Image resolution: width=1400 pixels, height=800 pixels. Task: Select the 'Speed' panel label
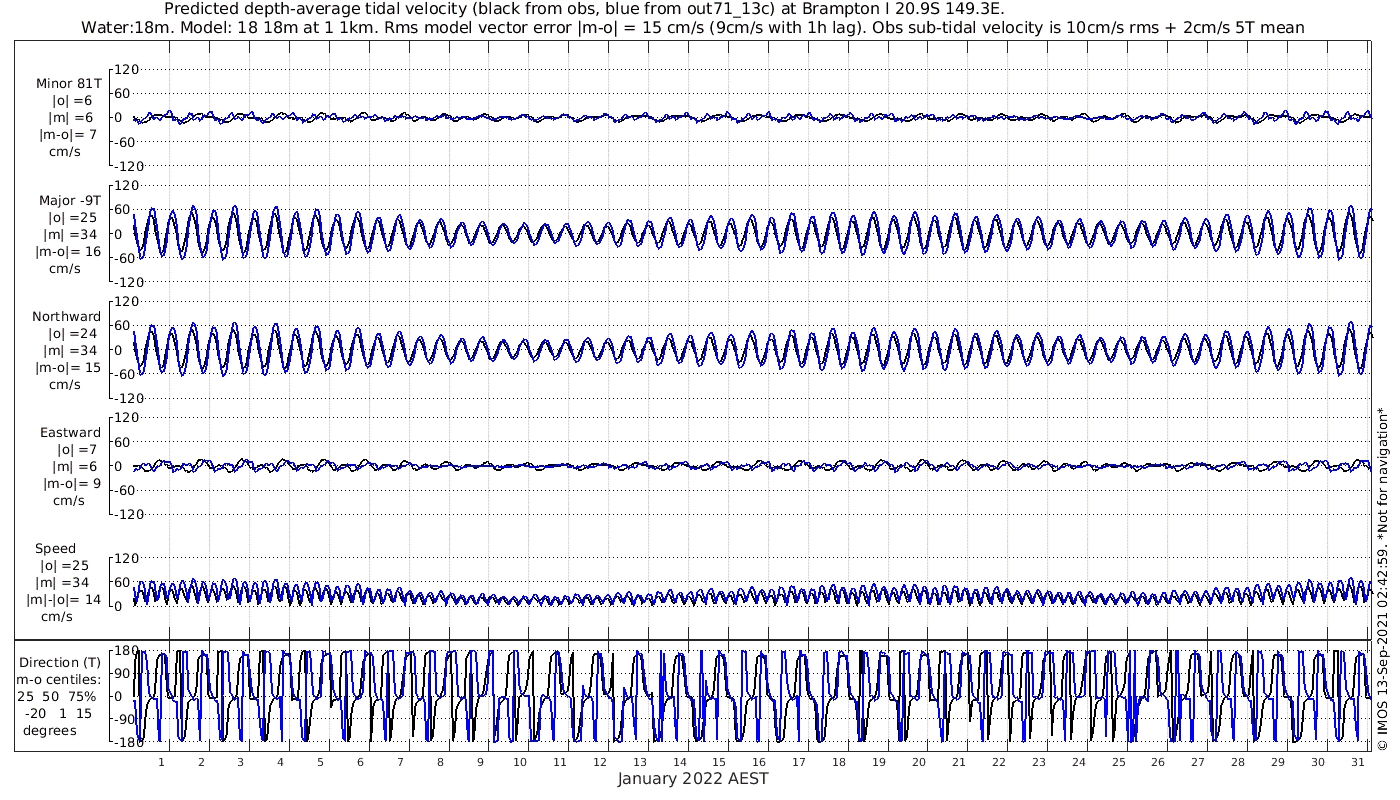[55, 549]
